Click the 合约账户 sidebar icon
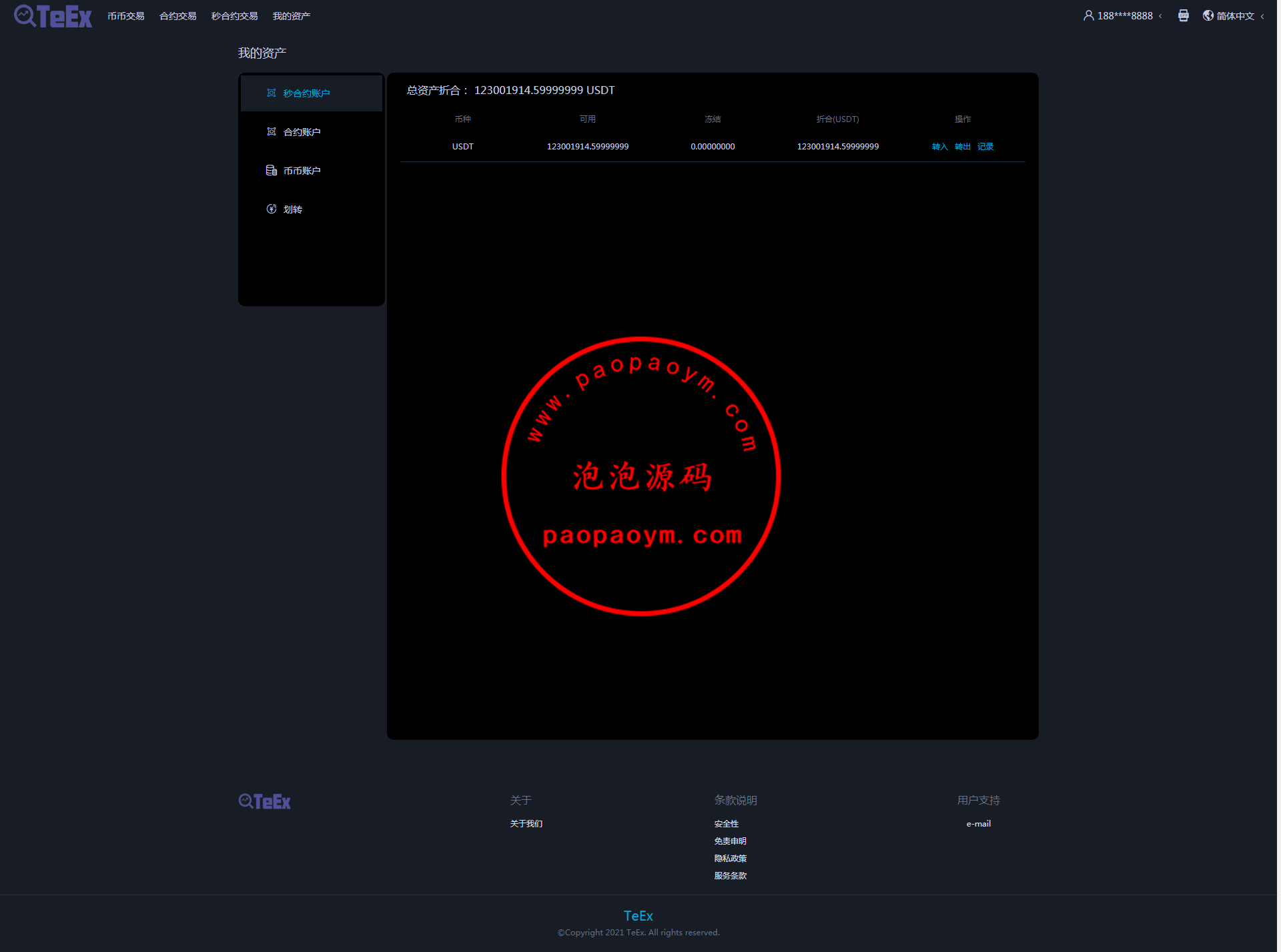The height and width of the screenshot is (952, 1281). [272, 132]
